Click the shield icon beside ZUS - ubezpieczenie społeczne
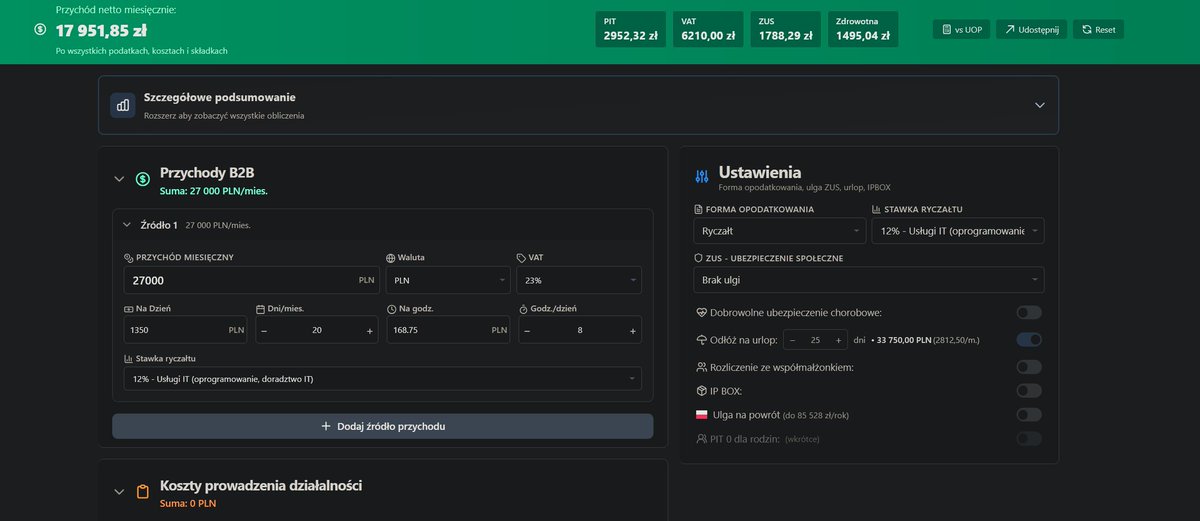Viewport: 1200px width, 521px height. (698, 258)
